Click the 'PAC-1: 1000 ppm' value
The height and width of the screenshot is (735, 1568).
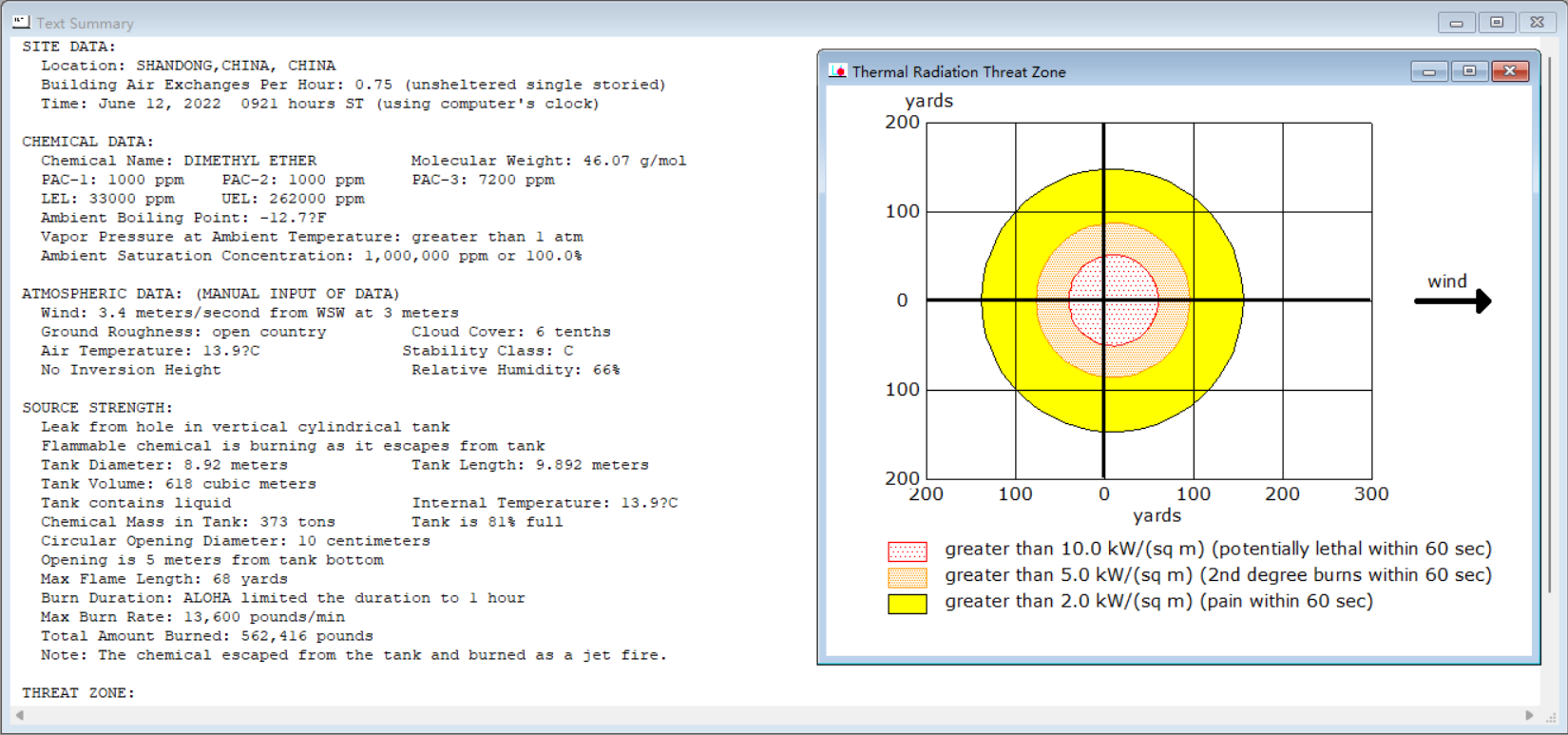pos(112,180)
